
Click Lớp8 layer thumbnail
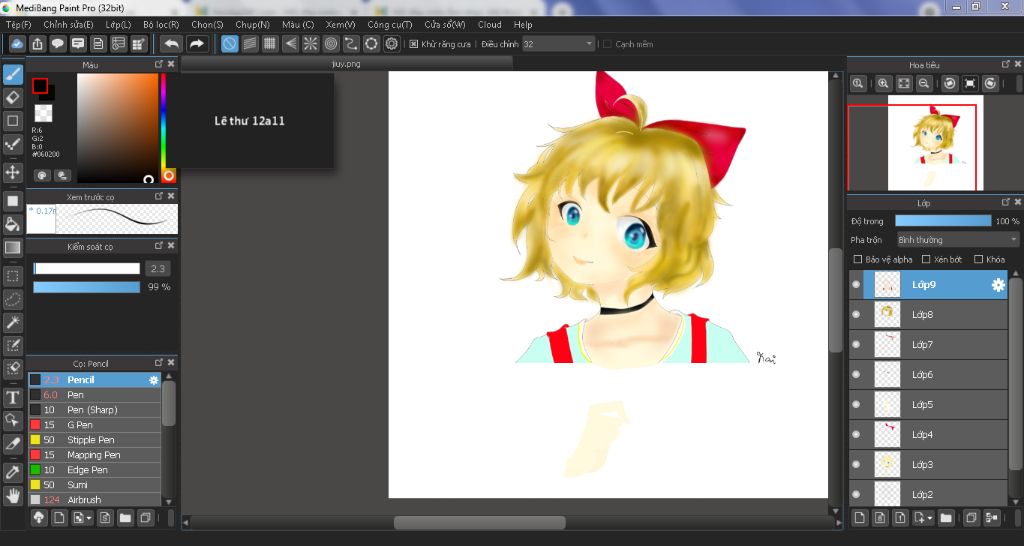887,315
